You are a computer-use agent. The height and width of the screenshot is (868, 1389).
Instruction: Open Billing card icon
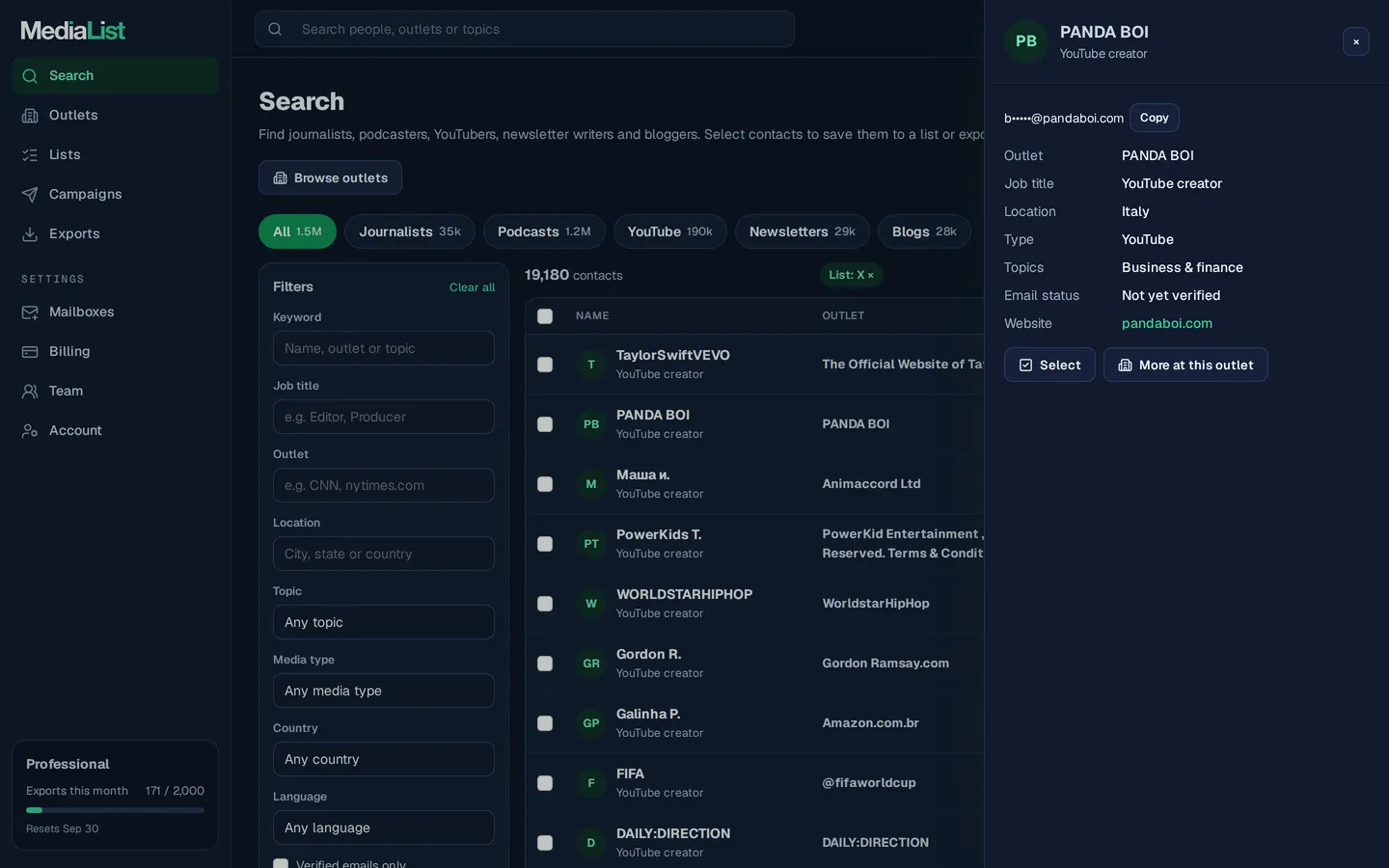click(x=30, y=352)
